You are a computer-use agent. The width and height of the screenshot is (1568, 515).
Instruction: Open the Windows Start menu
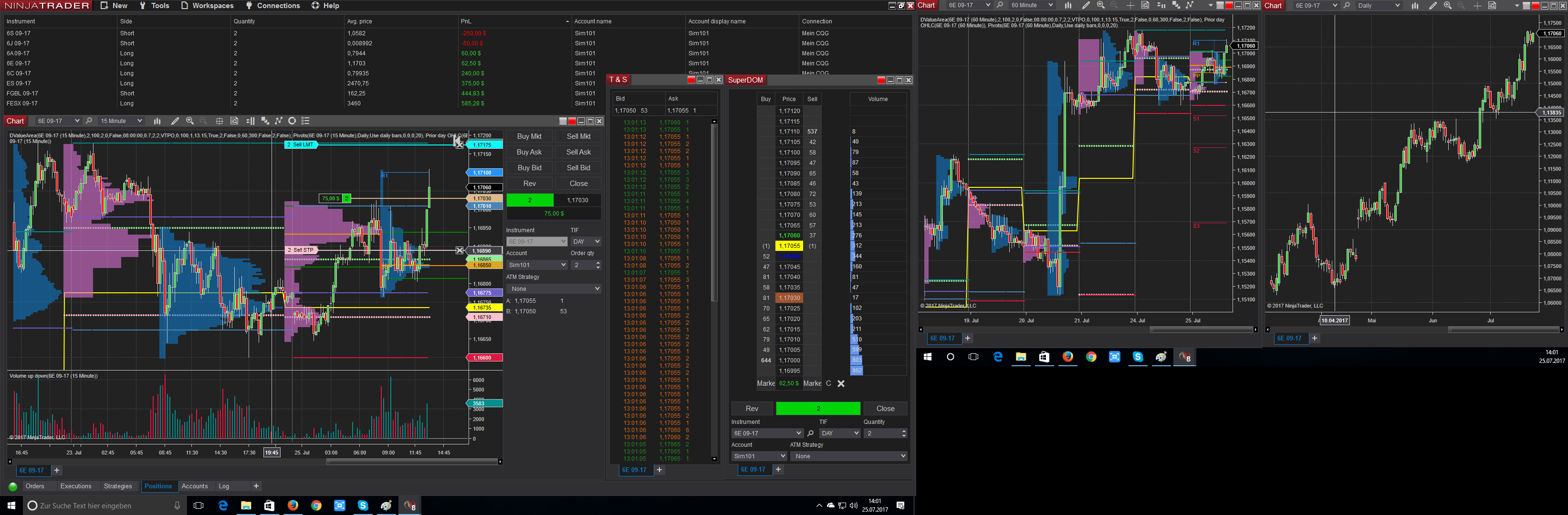[11, 505]
